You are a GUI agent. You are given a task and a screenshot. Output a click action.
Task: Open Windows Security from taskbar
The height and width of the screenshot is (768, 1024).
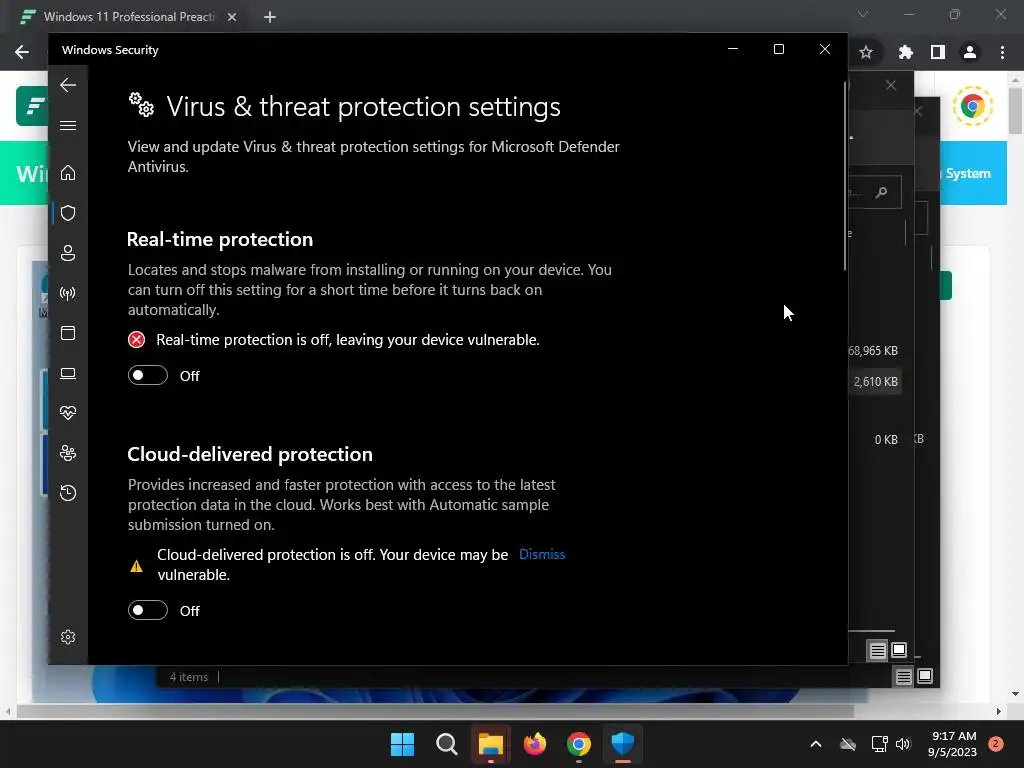(623, 744)
